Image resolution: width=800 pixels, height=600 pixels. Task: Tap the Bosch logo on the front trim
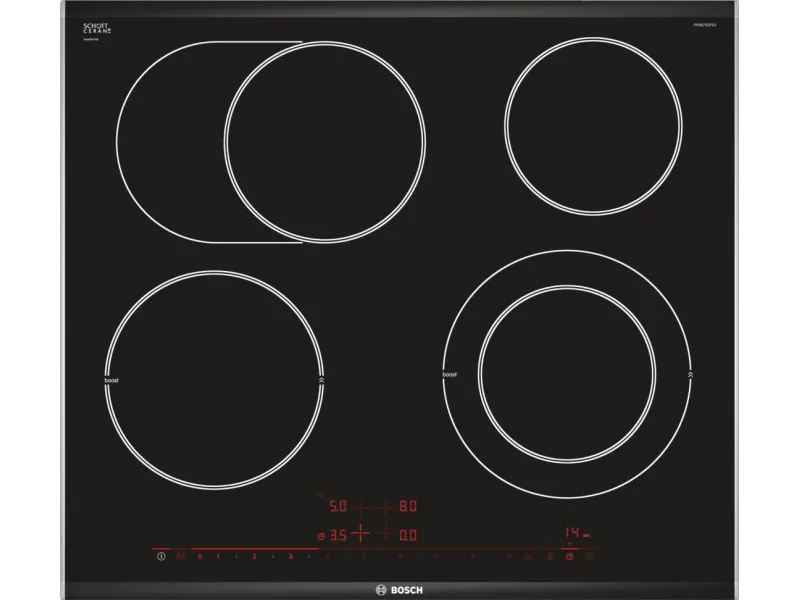(400, 589)
